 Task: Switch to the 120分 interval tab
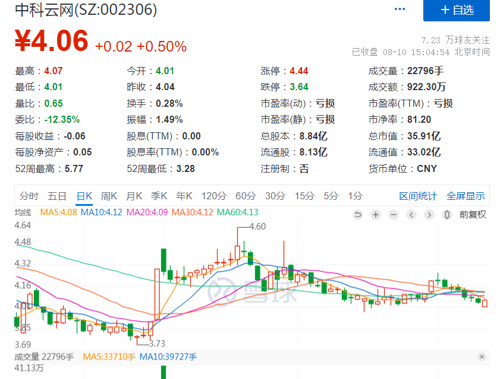pos(214,196)
